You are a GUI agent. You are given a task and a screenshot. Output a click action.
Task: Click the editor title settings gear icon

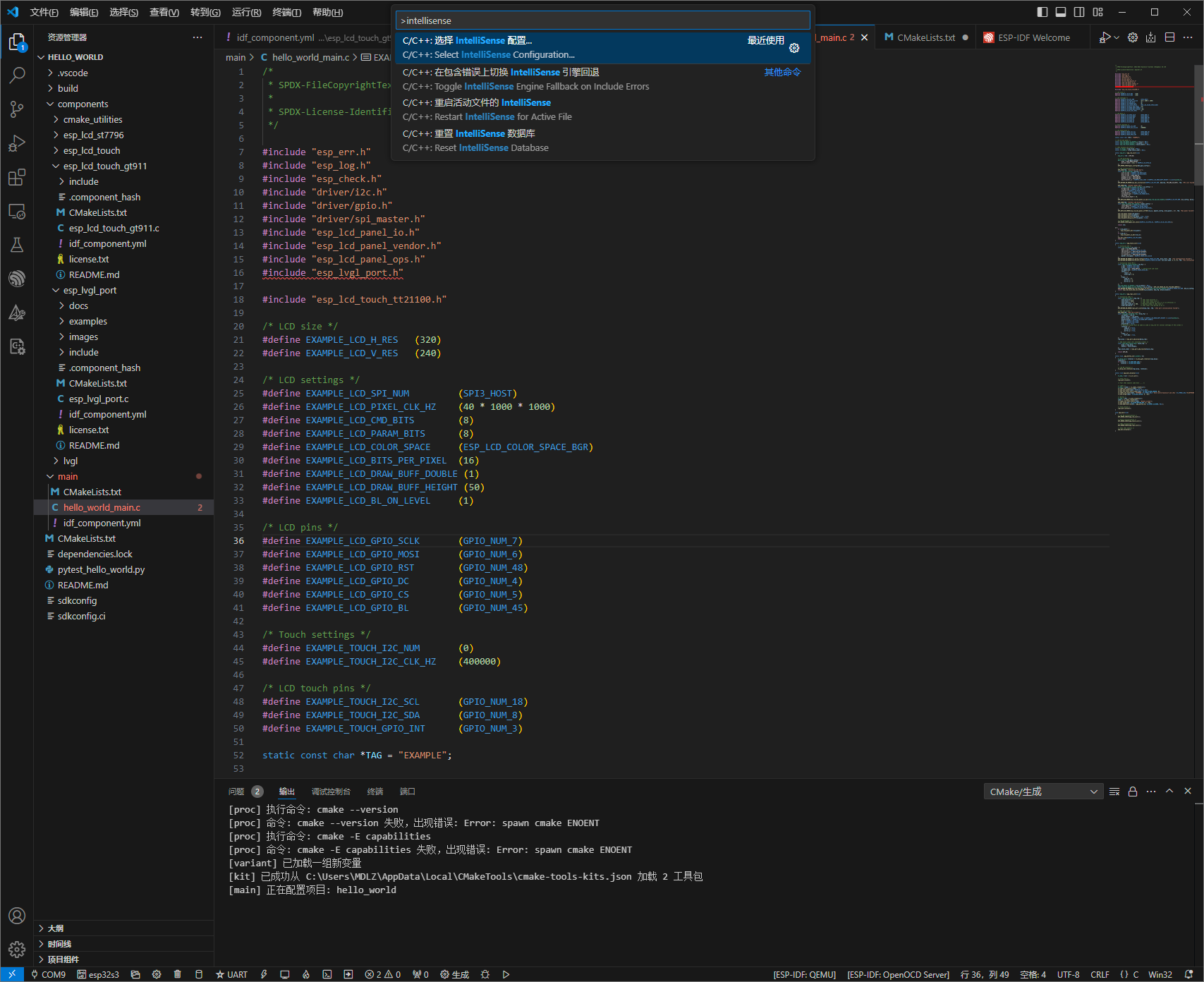pos(1133,37)
